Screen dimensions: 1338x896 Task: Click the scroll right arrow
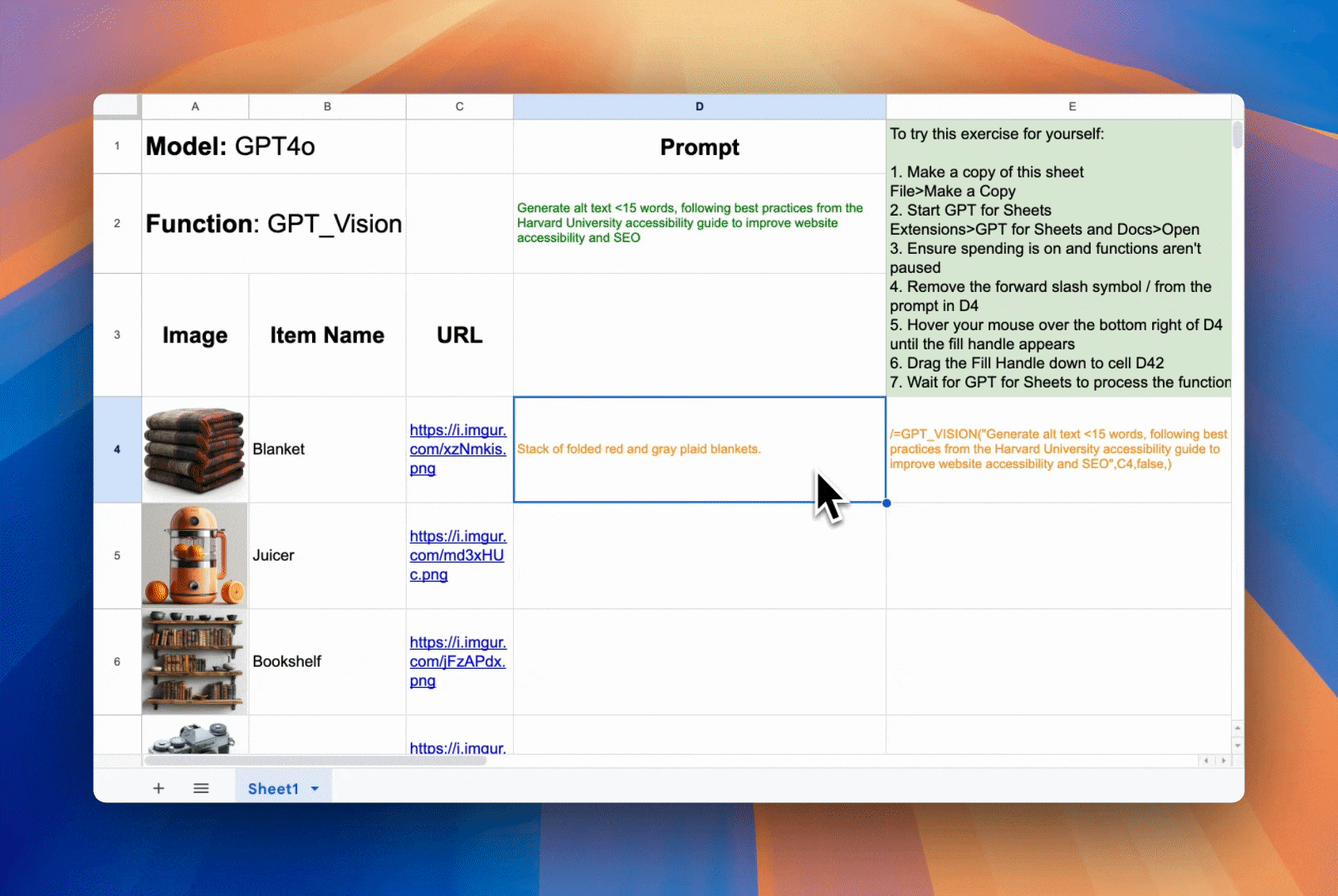click(1223, 761)
